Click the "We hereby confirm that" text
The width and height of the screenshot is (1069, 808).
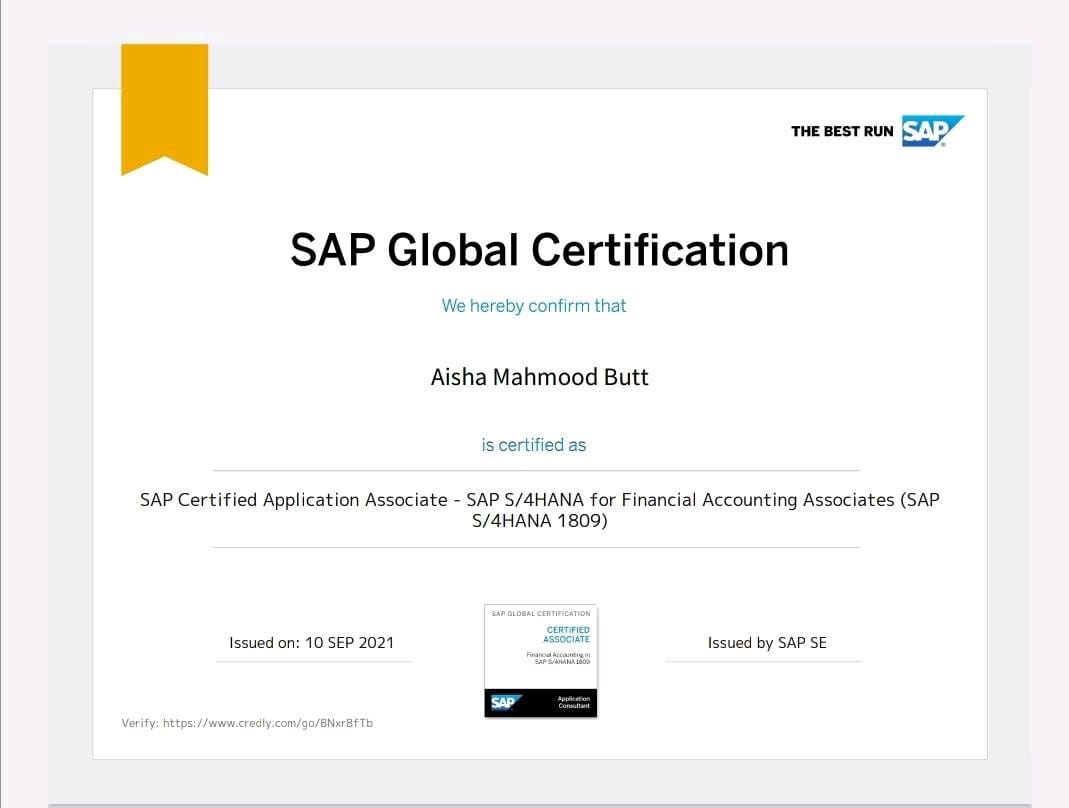pos(534,306)
